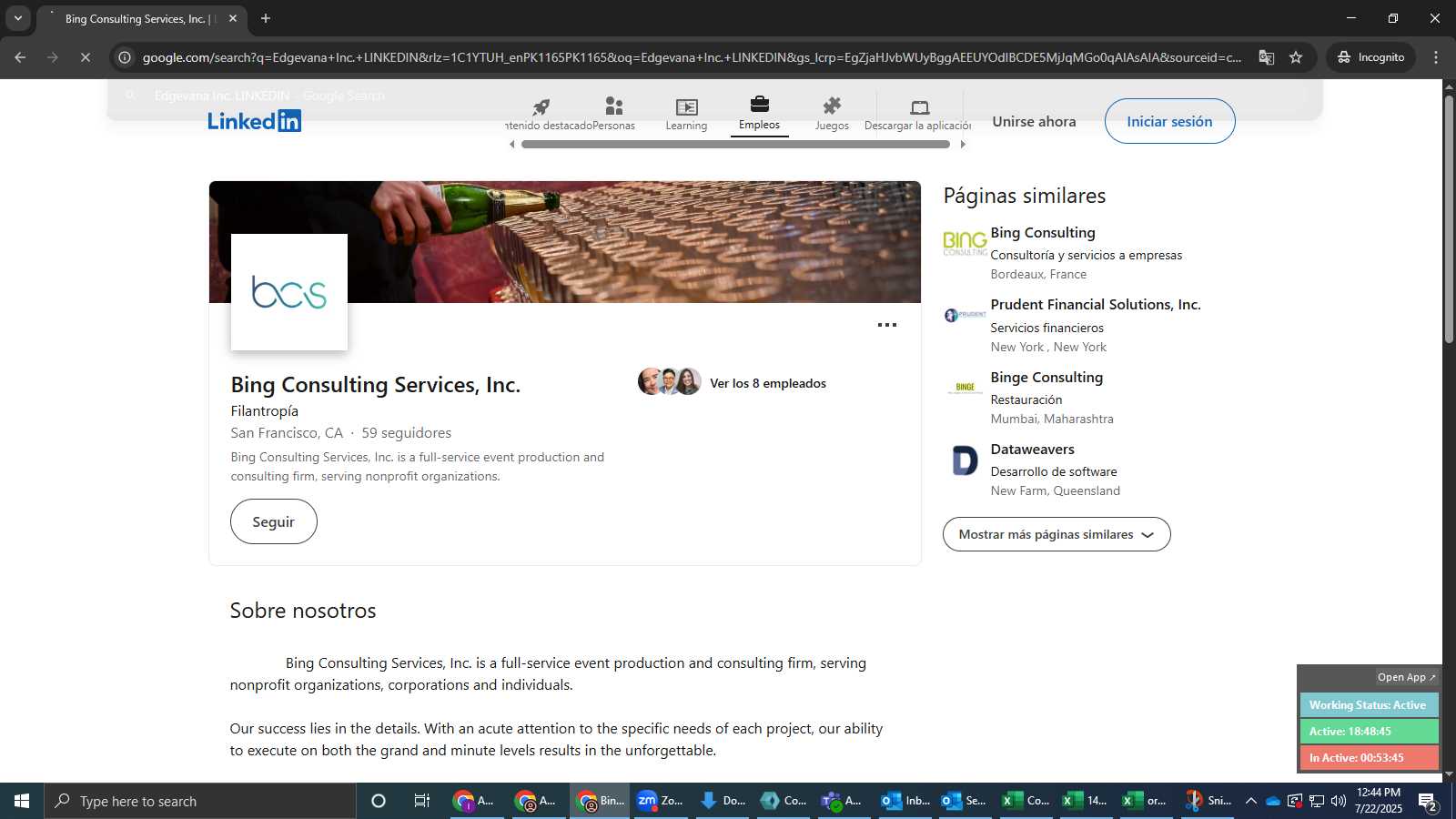Open the notification center icon
Screen dimensions: 1456x819
(x=1428, y=802)
